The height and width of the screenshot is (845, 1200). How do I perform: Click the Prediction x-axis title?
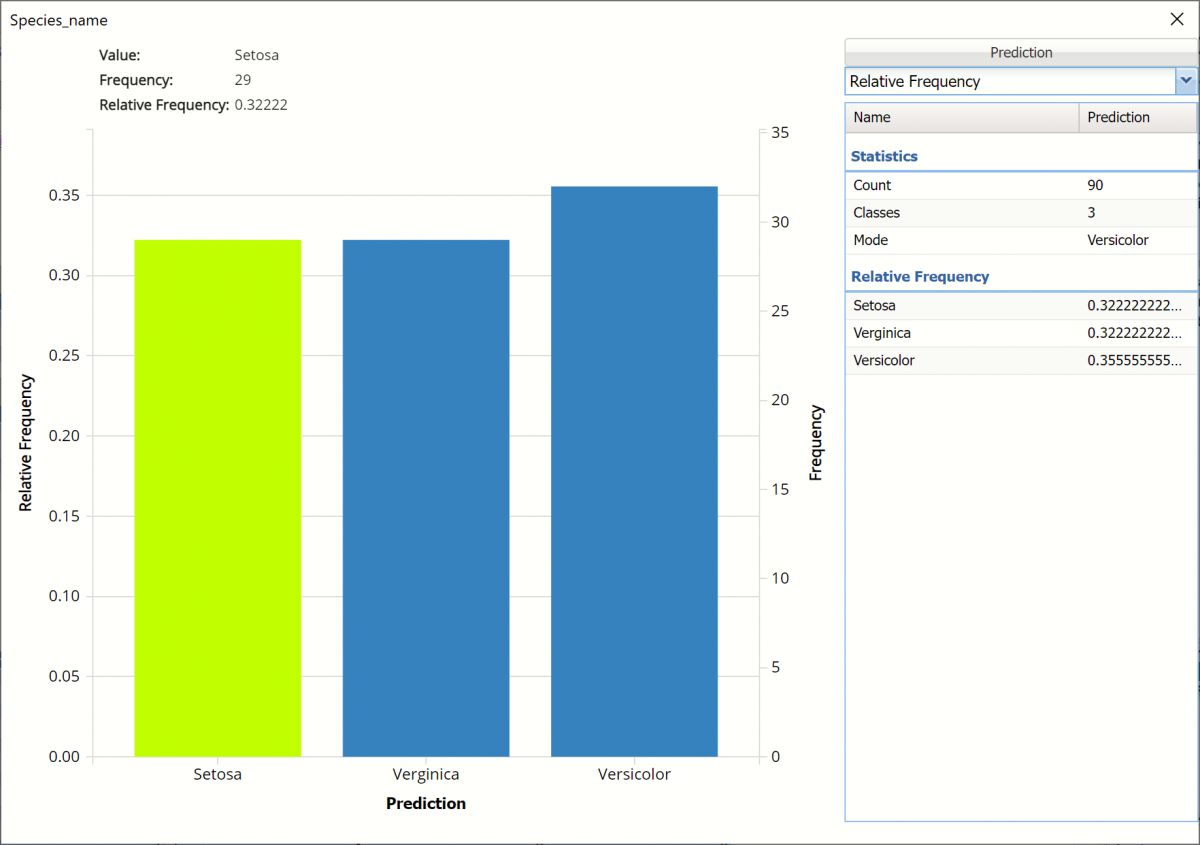(426, 803)
